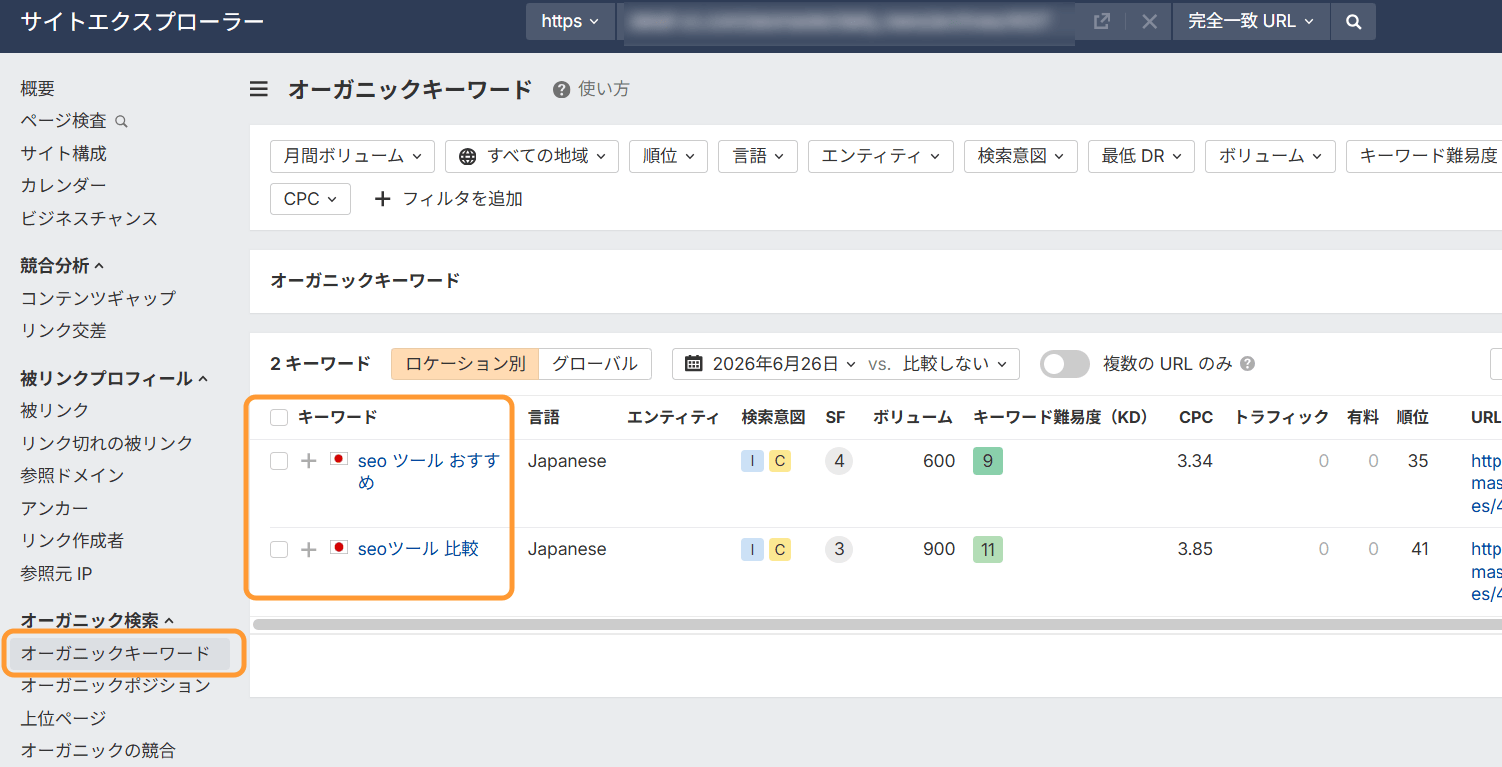Click the サイトエクスプローラー title link
The width and height of the screenshot is (1502, 767).
coord(142,21)
